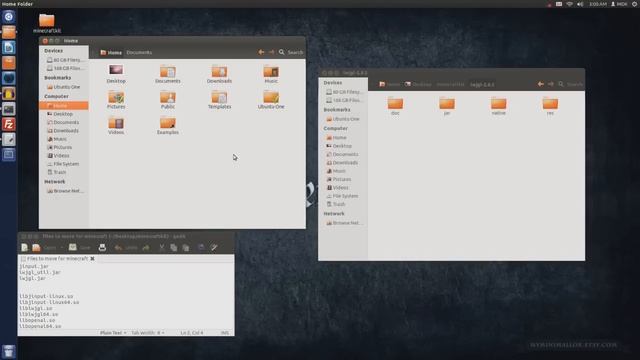This screenshot has height=360, width=640.
Task: Select File System in Home window sidebar
Action: coord(63,164)
